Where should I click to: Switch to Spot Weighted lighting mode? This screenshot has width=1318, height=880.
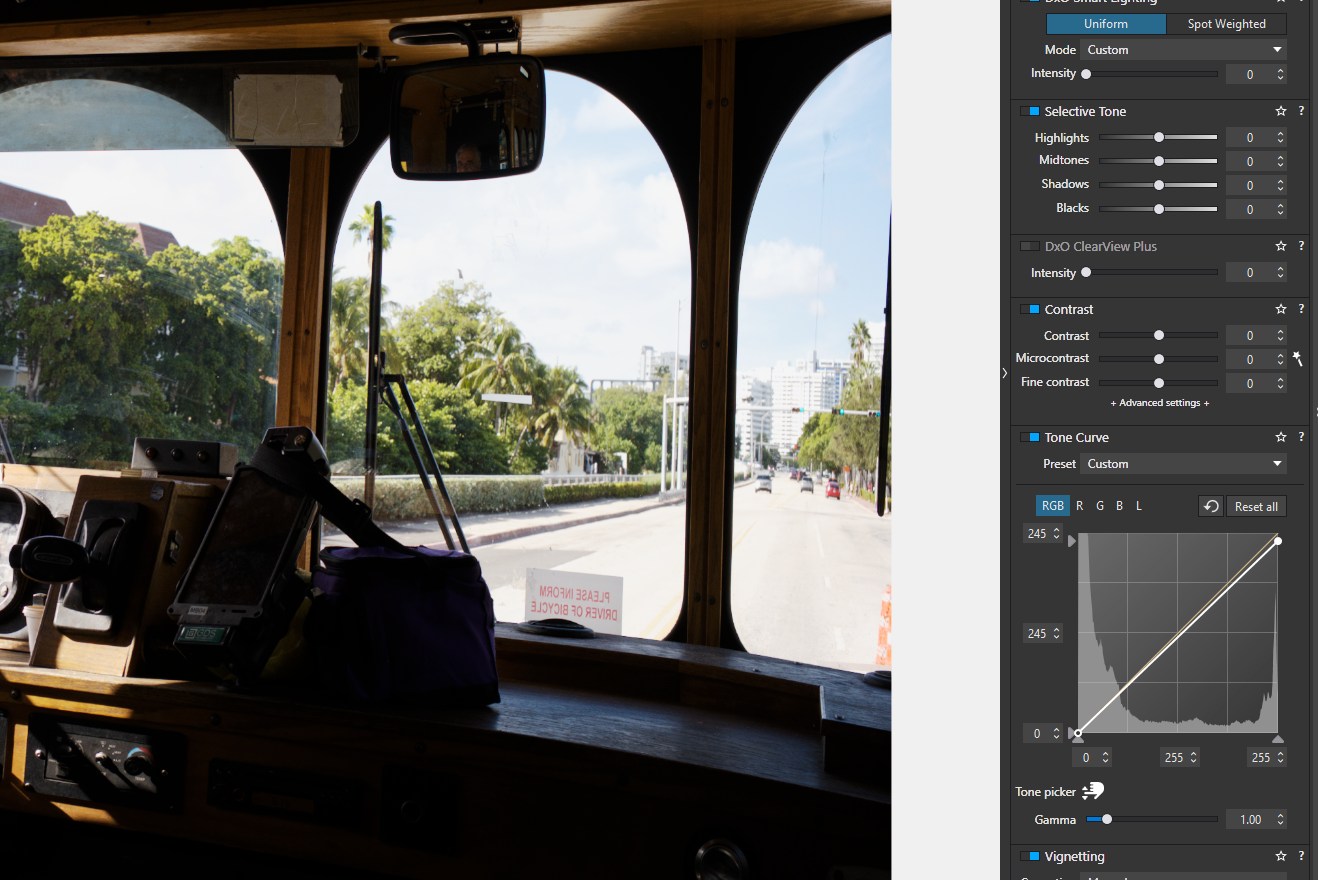1226,24
